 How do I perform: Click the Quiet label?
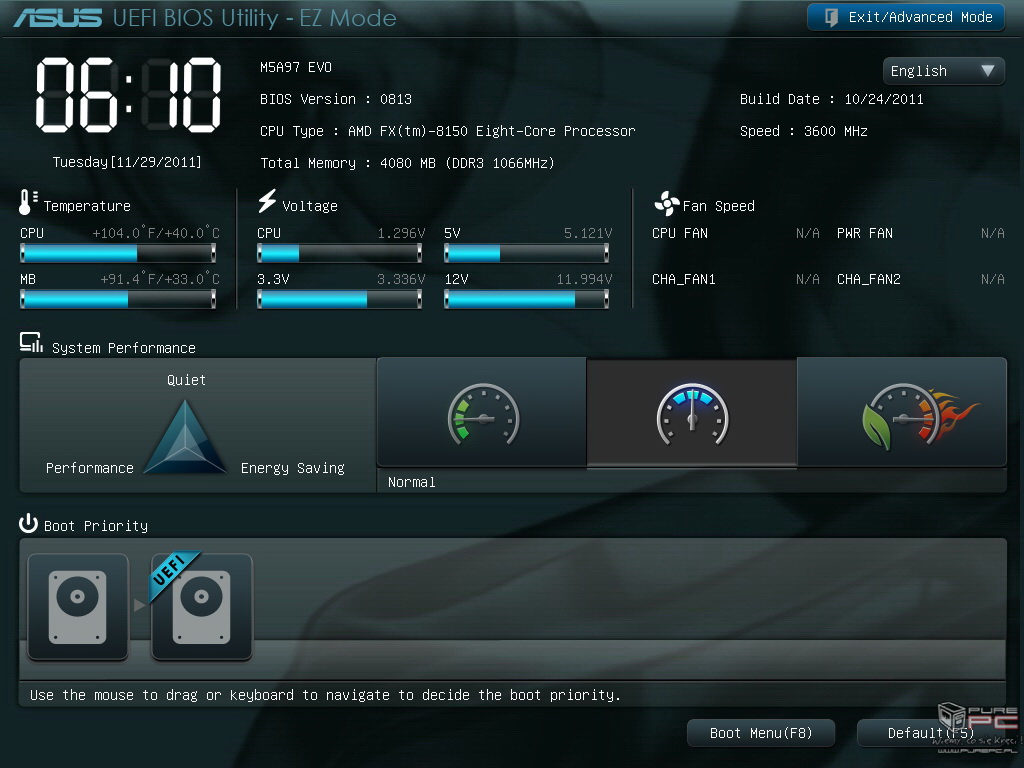[186, 380]
